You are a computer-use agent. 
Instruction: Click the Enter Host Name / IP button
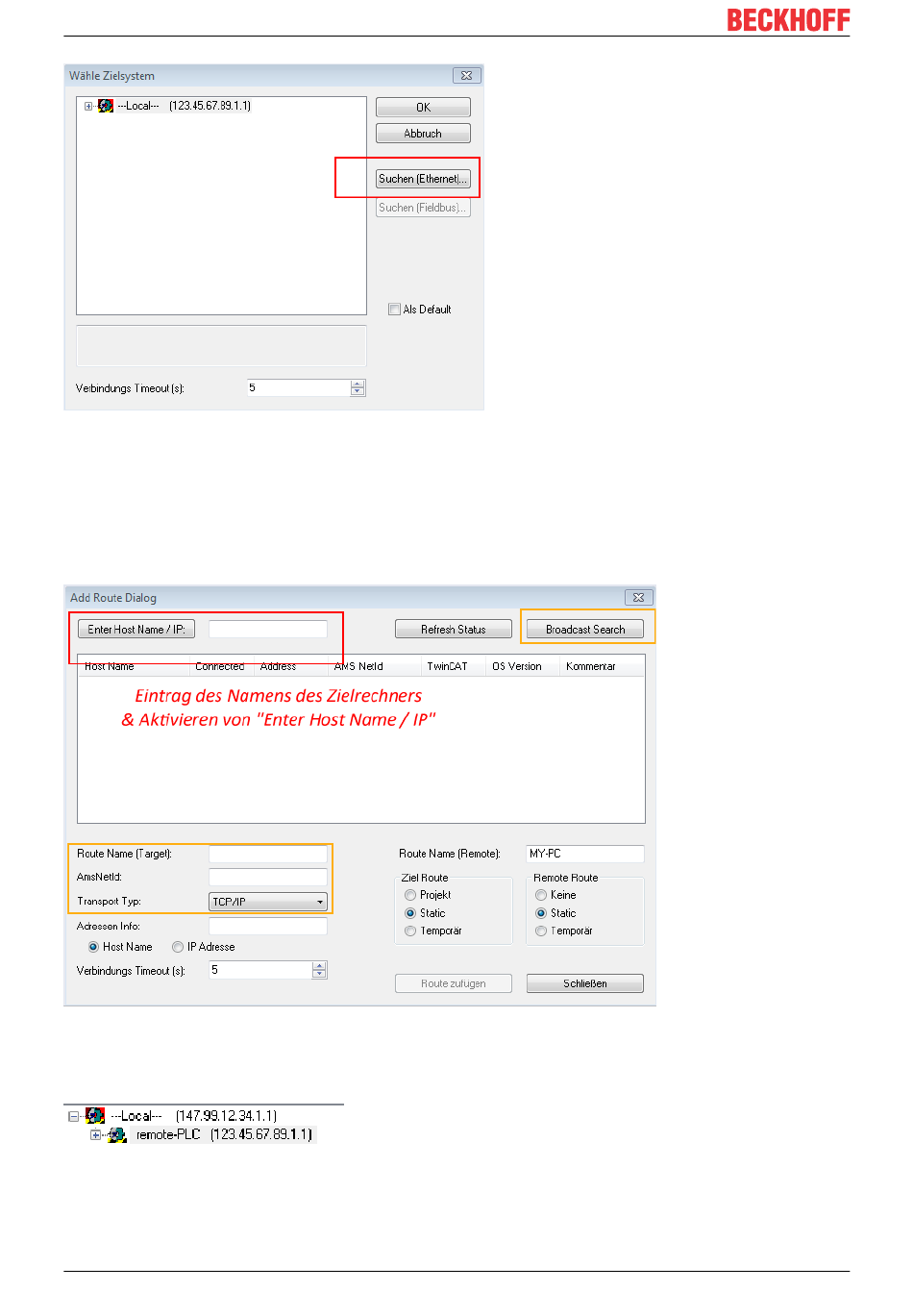[136, 630]
